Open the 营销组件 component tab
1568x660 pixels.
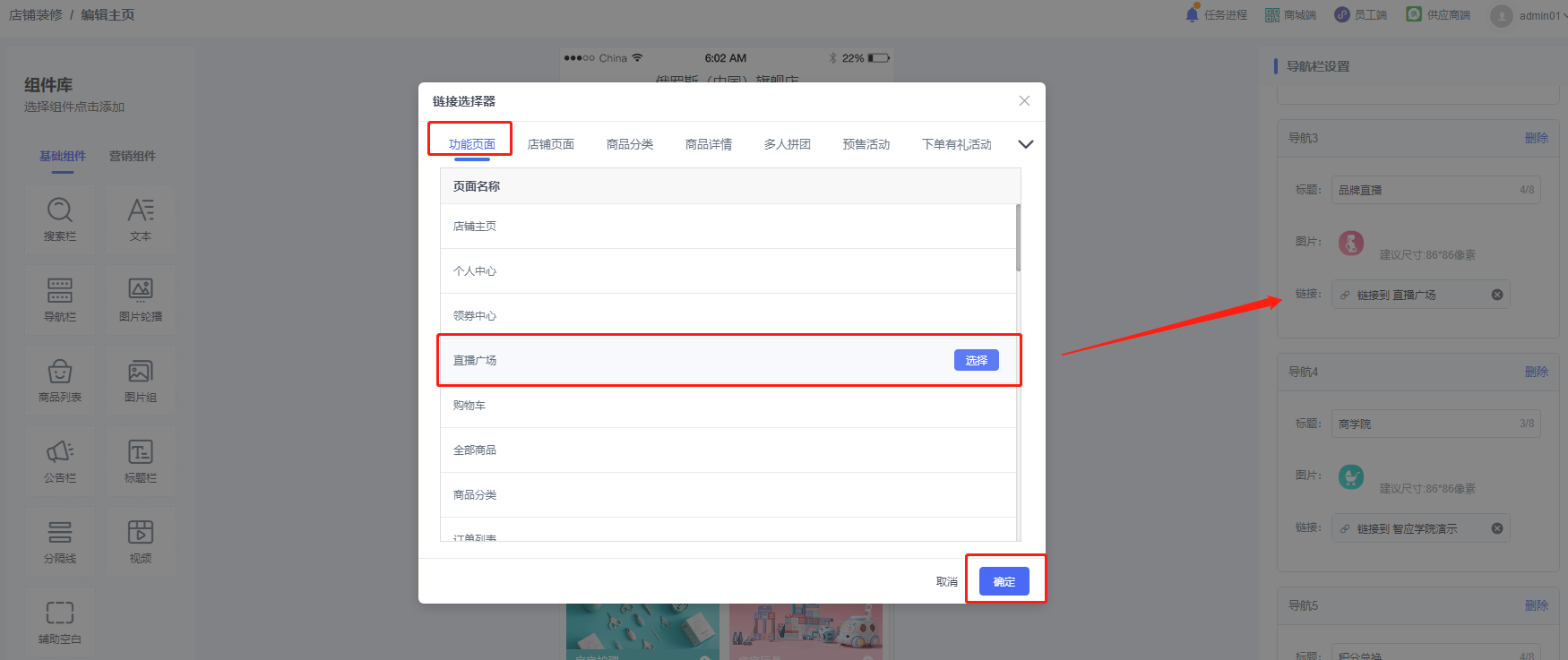pyautogui.click(x=133, y=156)
